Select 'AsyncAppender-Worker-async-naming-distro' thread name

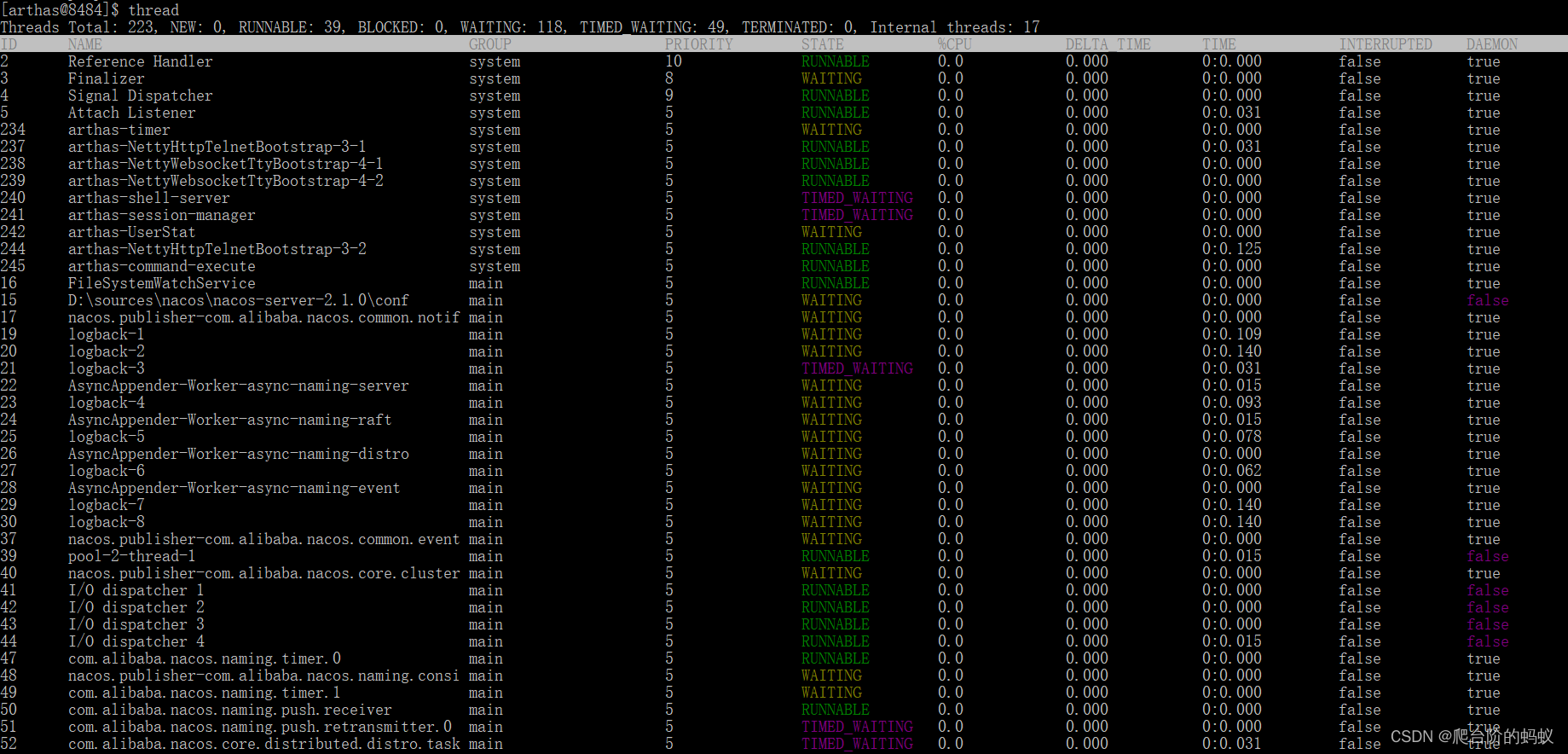(239, 454)
